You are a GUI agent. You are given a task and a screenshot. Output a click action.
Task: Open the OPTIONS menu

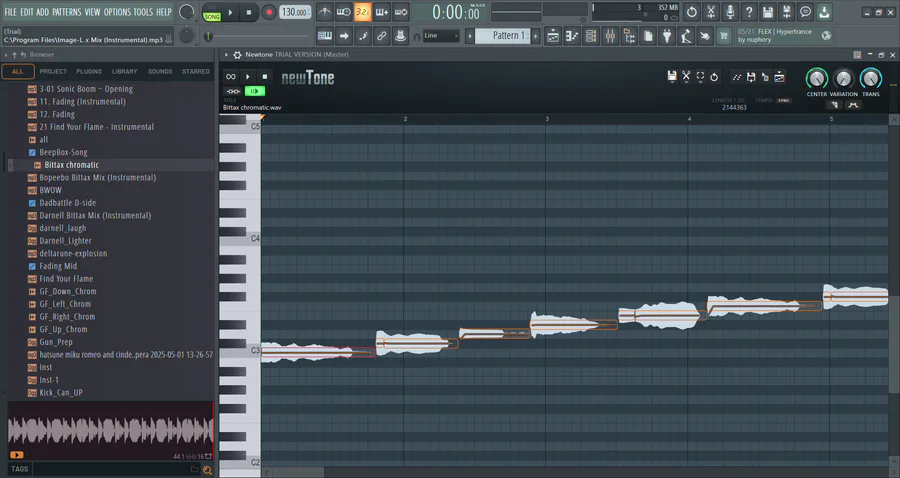tap(117, 11)
